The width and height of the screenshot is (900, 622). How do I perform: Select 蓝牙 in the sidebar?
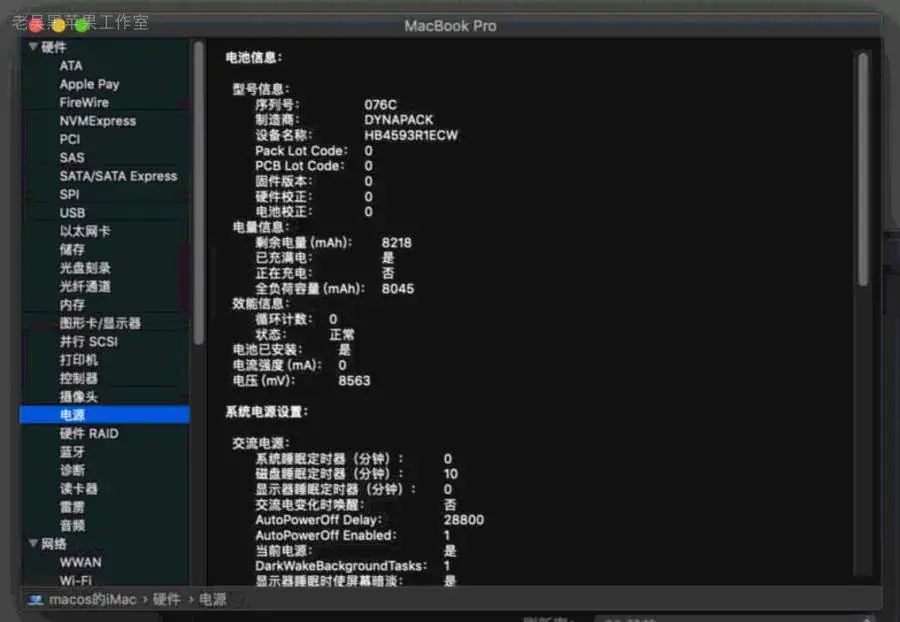[x=72, y=452]
